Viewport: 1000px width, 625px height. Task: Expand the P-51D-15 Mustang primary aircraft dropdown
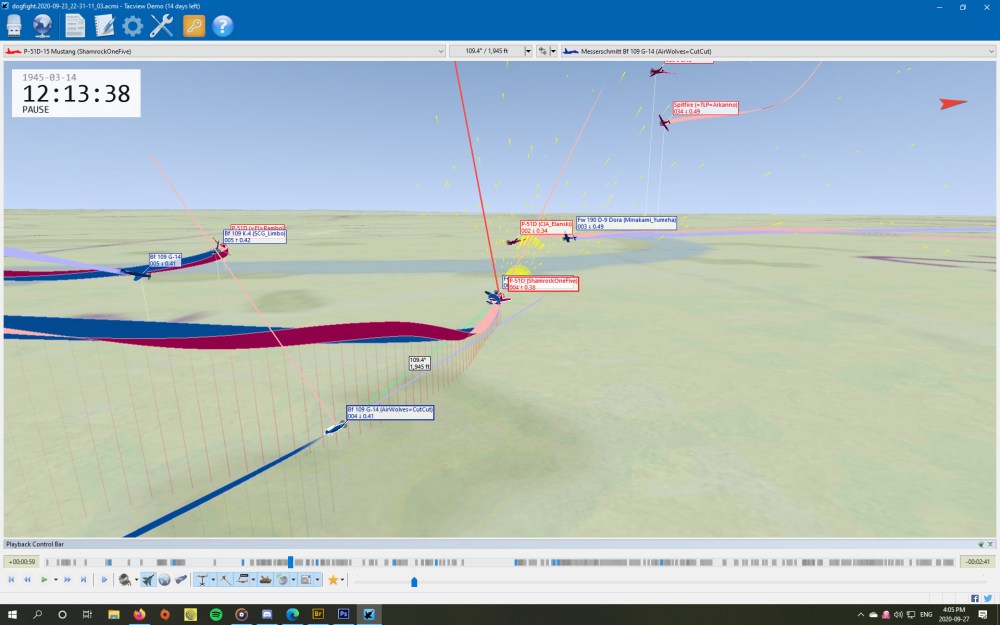pos(441,51)
